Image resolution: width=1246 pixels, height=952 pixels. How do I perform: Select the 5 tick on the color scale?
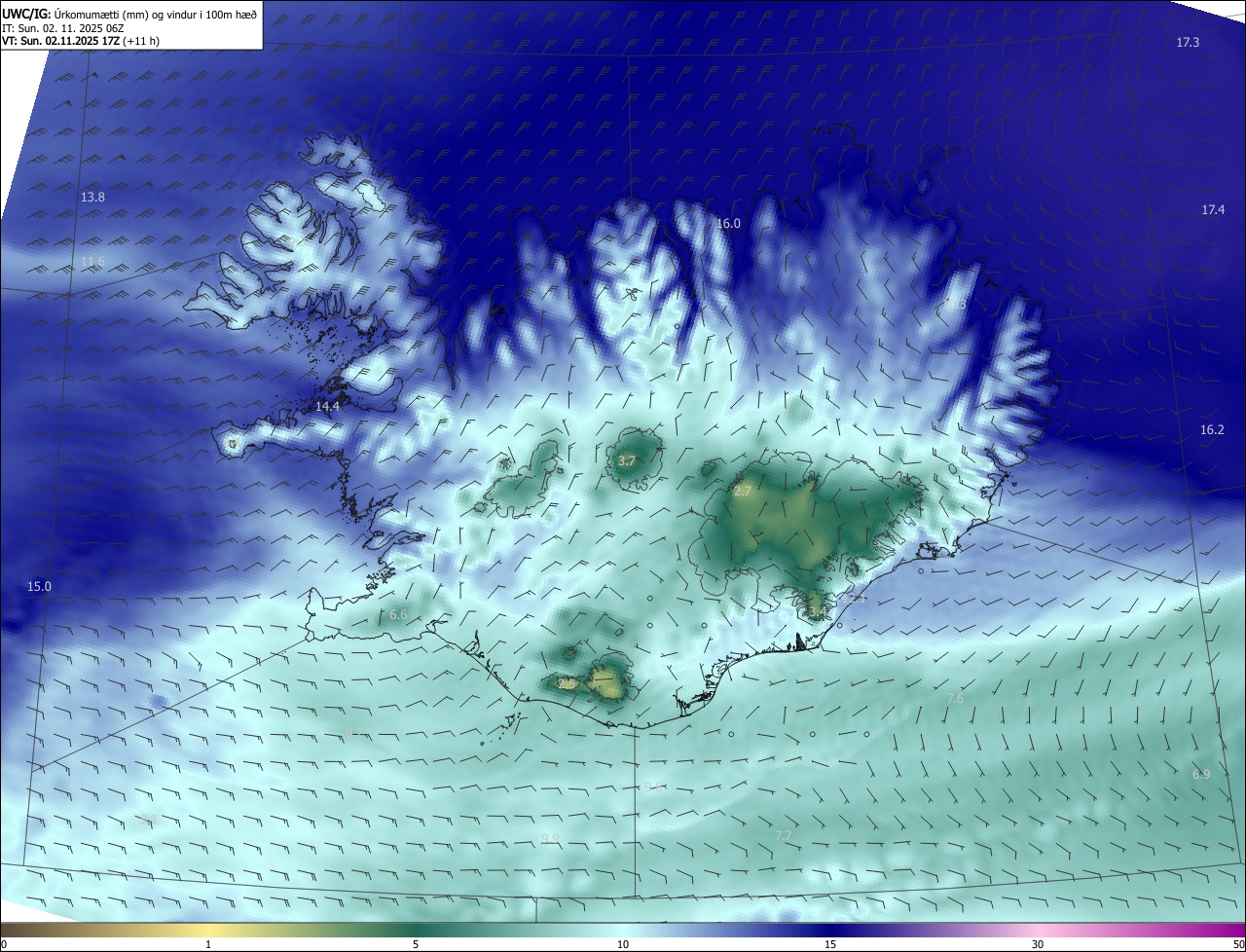coord(416,944)
